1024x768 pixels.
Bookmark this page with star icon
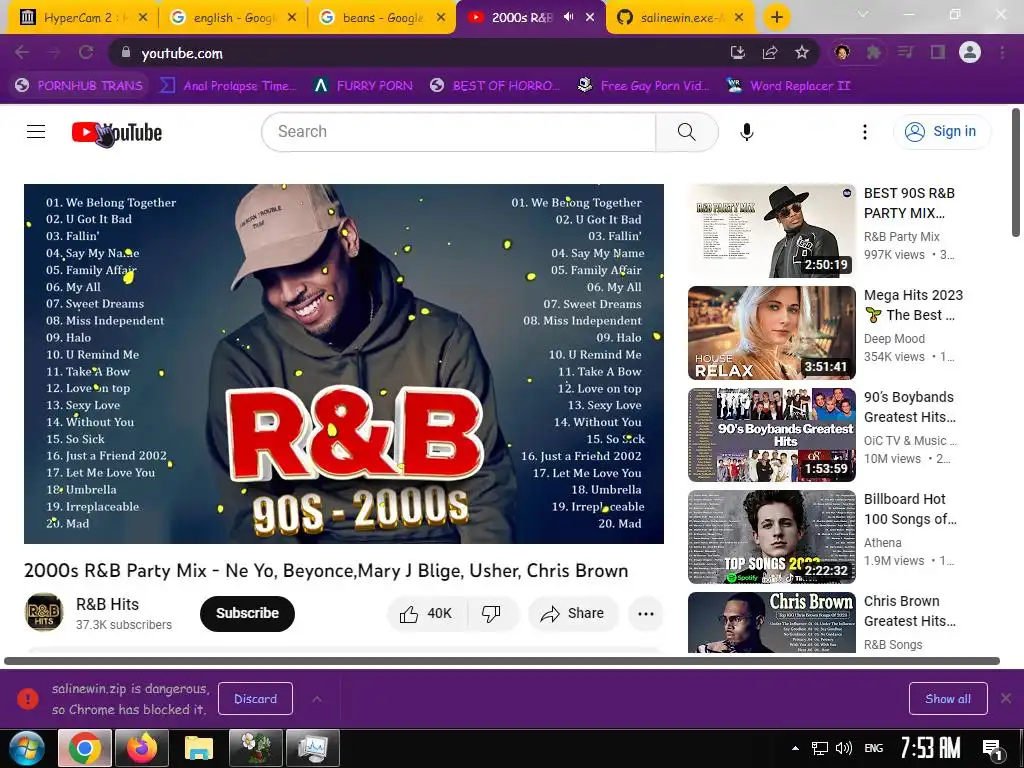click(802, 52)
